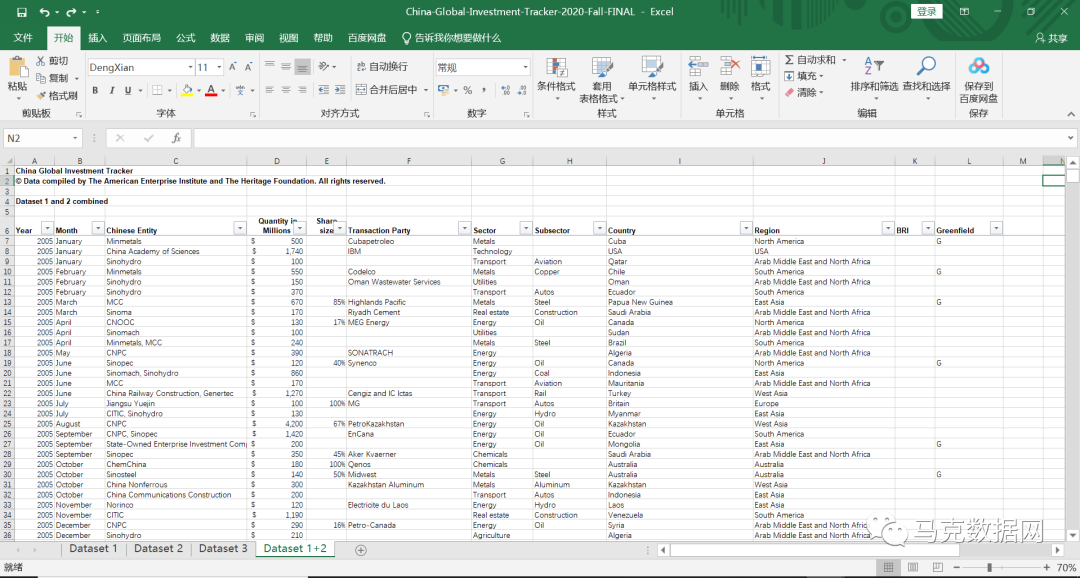This screenshot has height=578, width=1080.
Task: Click the 共享 (Share) button
Action: coord(1051,38)
